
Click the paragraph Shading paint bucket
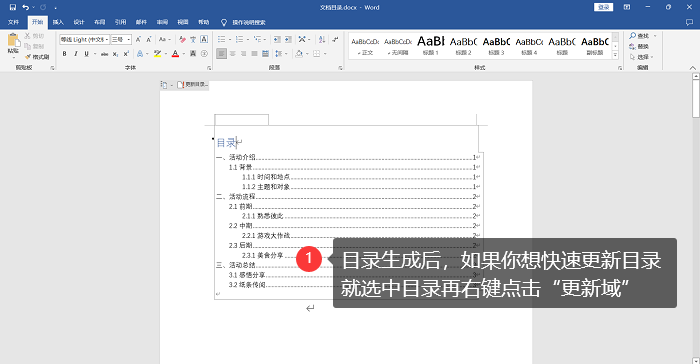[299, 54]
